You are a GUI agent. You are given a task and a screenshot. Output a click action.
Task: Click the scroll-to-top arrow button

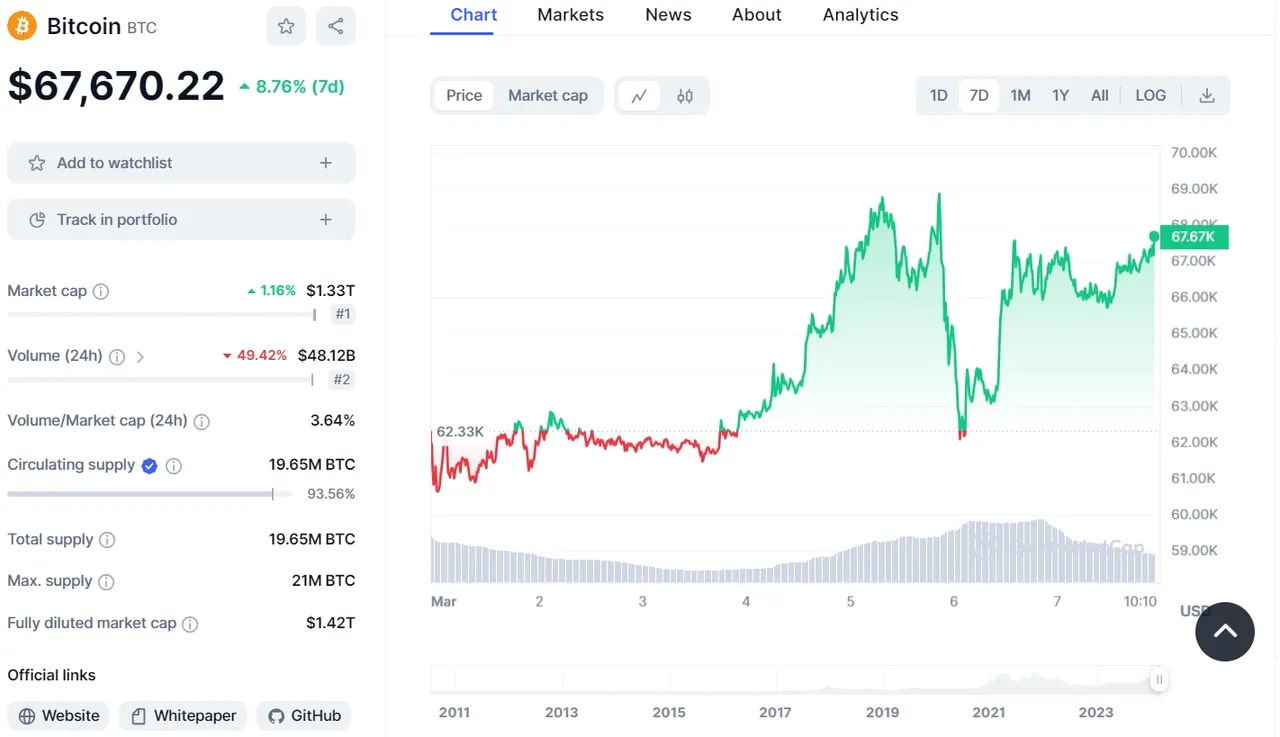click(1225, 632)
